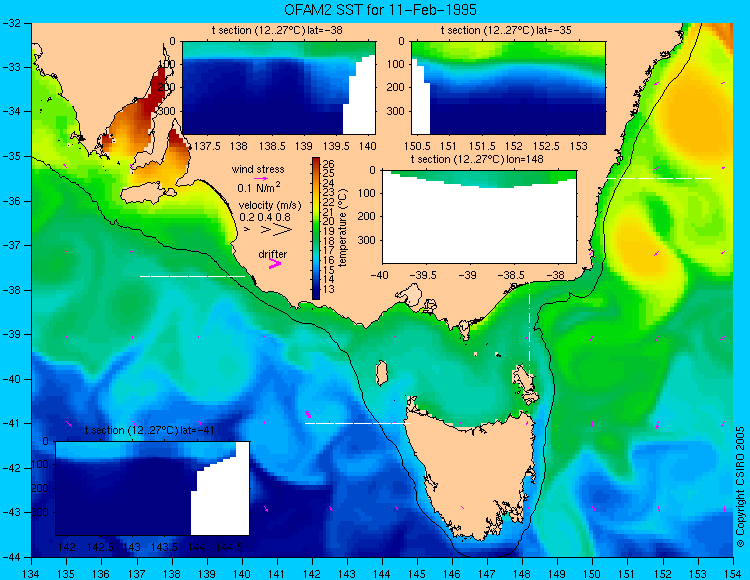Click "152.5" on the lat=-35 inset axis
The height and width of the screenshot is (580, 750).
click(546, 146)
